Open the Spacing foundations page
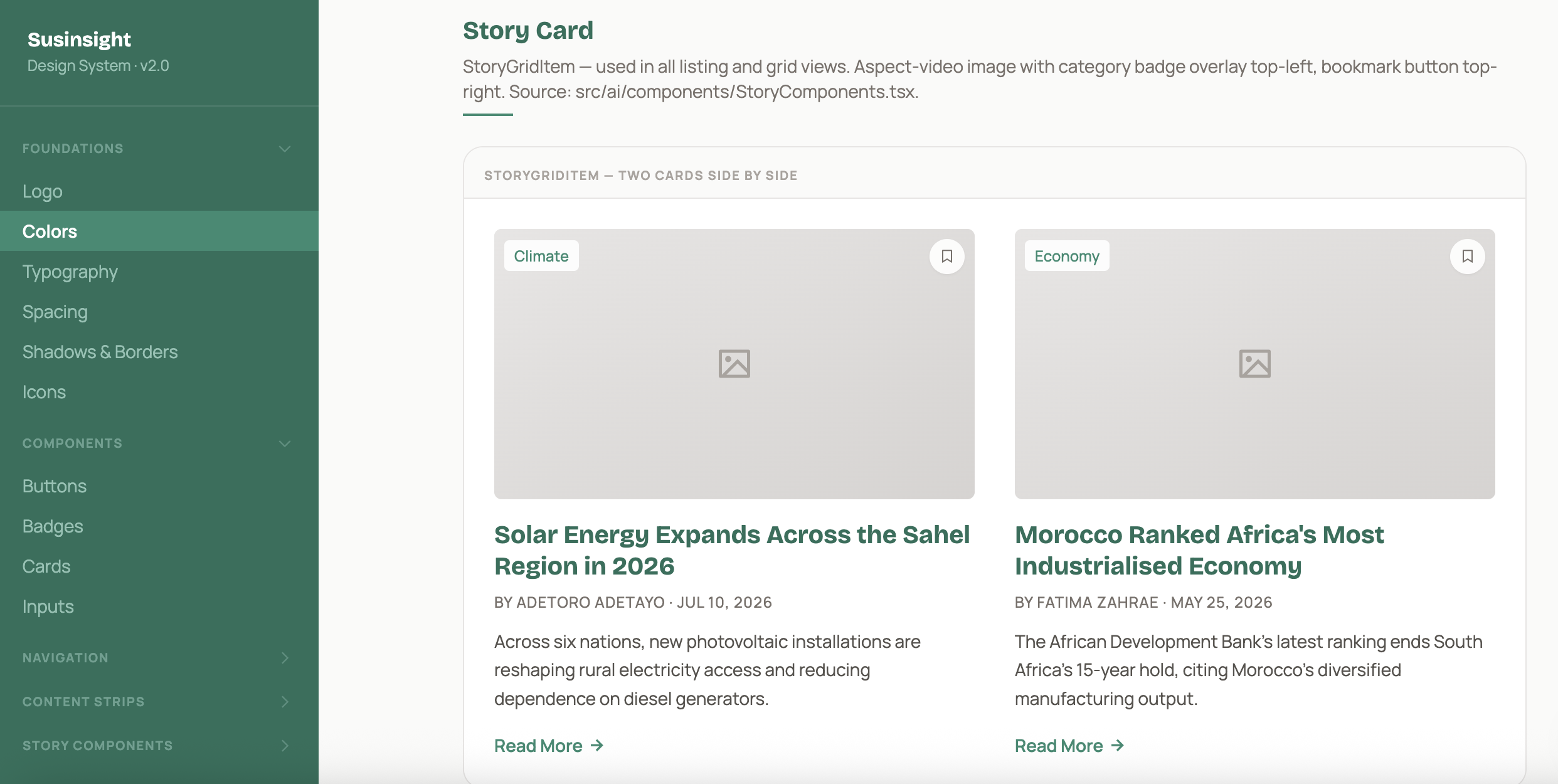The height and width of the screenshot is (784, 1558). (159, 312)
